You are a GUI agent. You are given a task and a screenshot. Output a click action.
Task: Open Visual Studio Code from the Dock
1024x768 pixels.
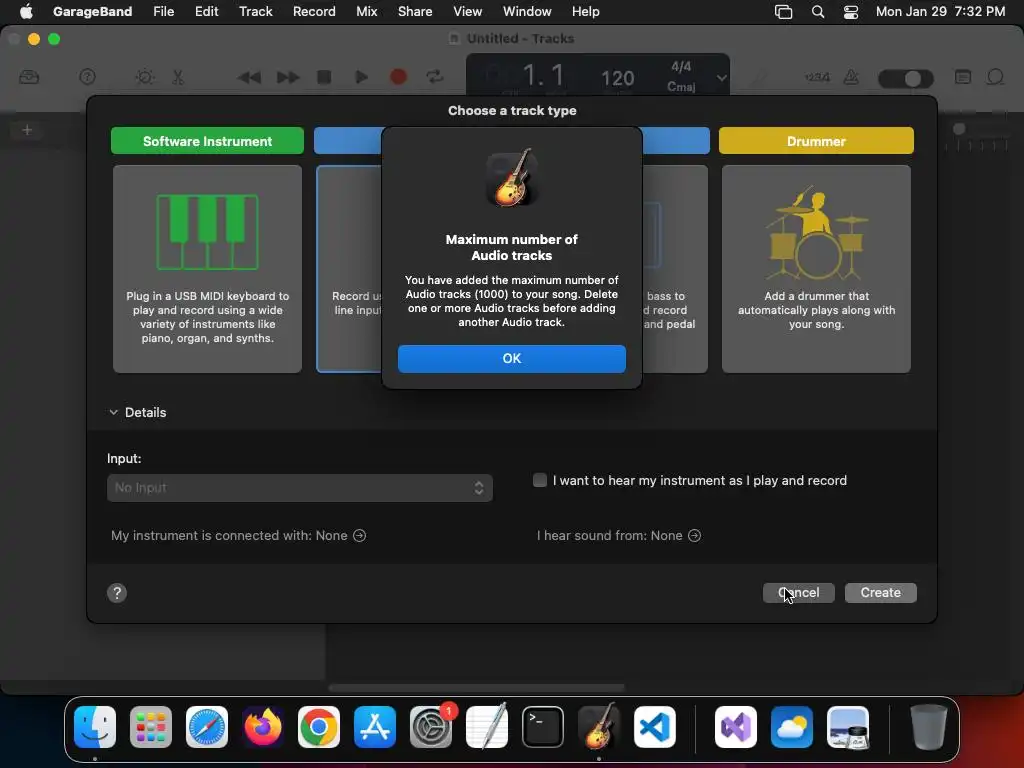(655, 727)
